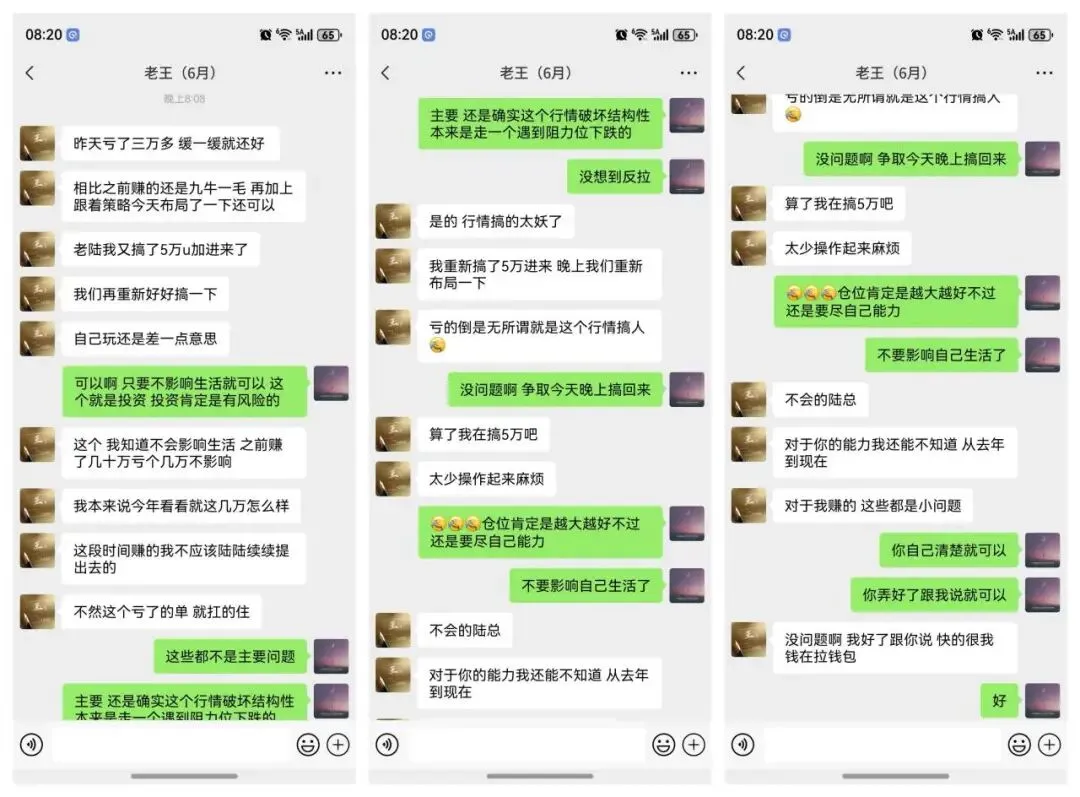The height and width of the screenshot is (797, 1080).
Task: Open the three-dots menu in the middle chat
Action: [689, 73]
